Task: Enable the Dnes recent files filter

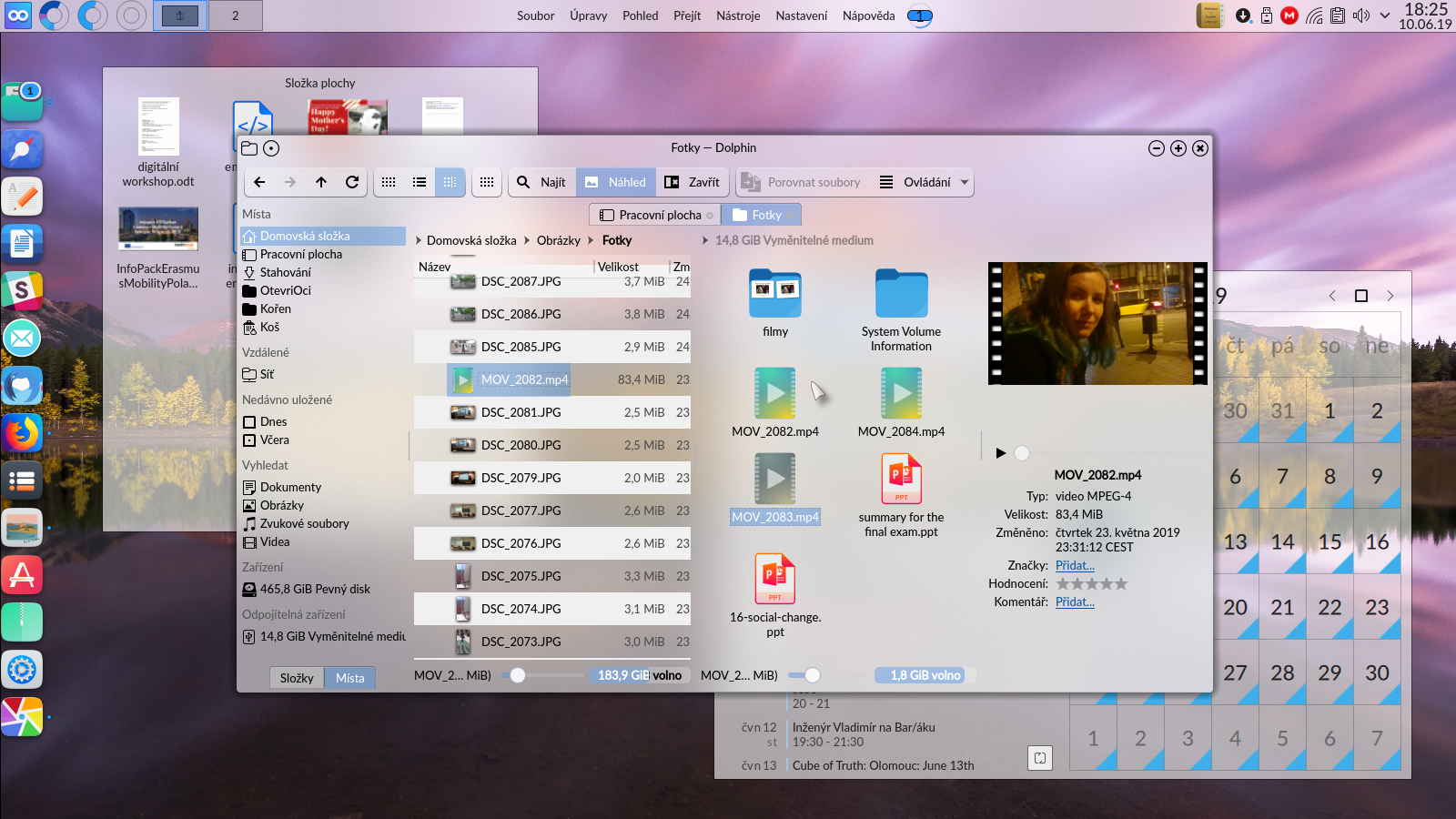Action: pos(273,421)
